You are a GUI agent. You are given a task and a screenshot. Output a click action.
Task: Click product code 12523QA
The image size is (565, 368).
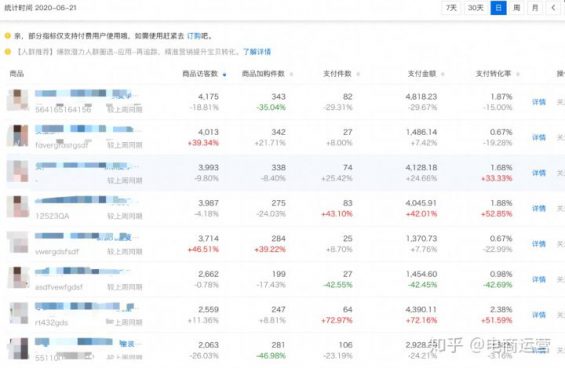point(52,216)
